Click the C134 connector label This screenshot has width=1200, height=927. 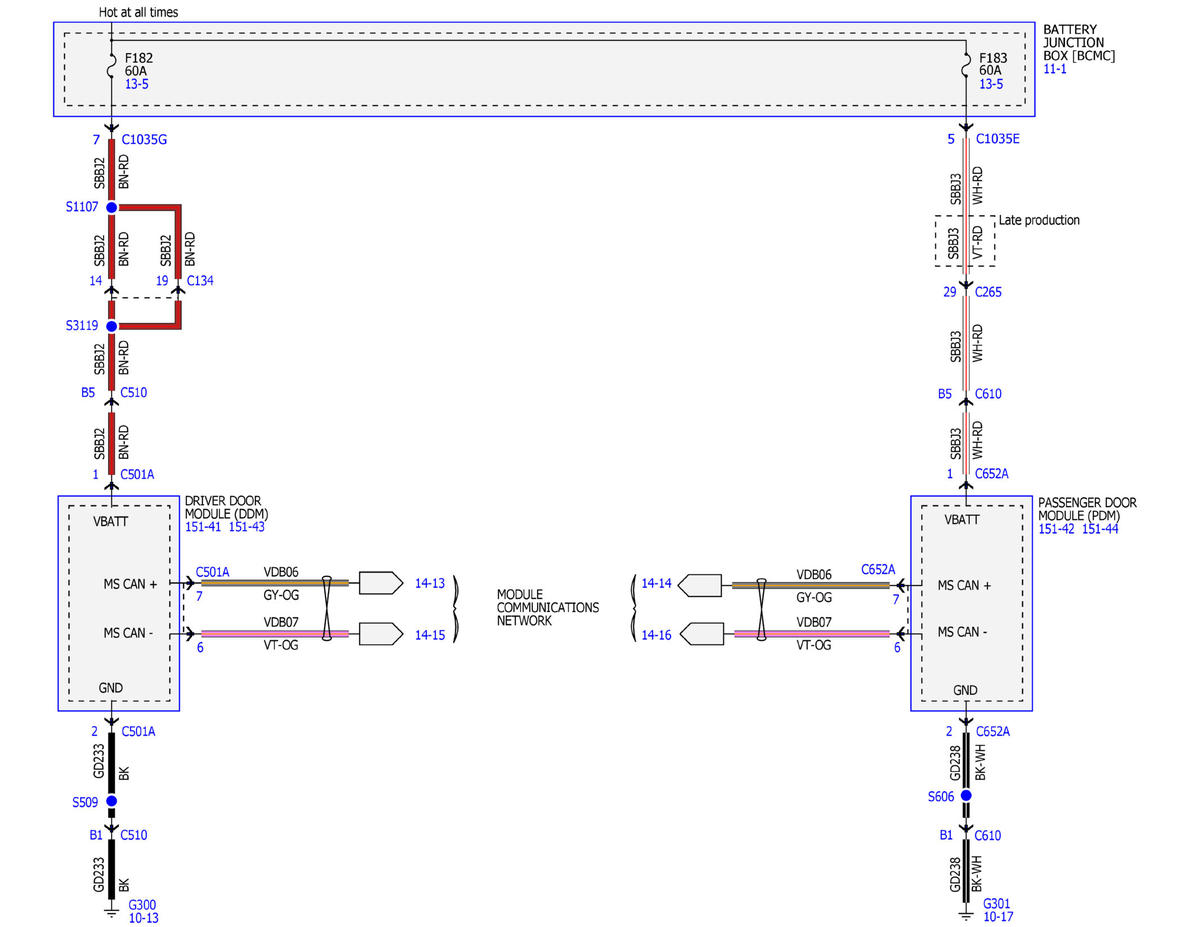click(x=199, y=281)
